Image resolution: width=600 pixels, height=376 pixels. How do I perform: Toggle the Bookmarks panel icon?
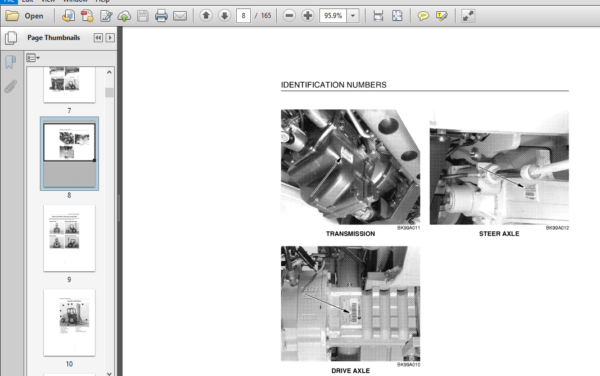11,62
